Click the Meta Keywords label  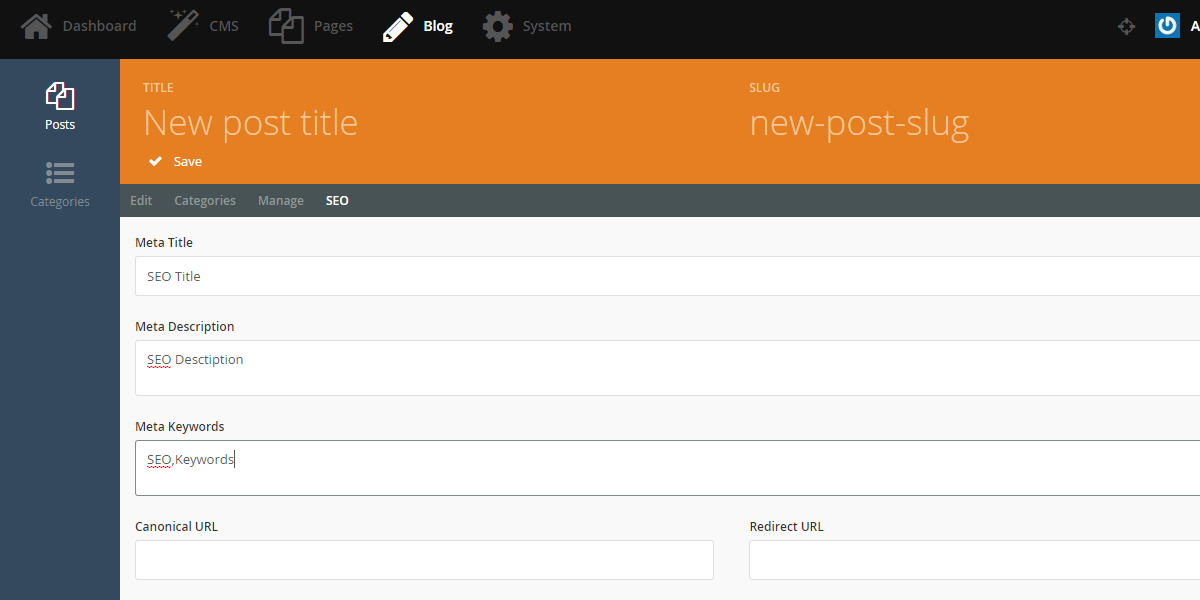pos(180,427)
